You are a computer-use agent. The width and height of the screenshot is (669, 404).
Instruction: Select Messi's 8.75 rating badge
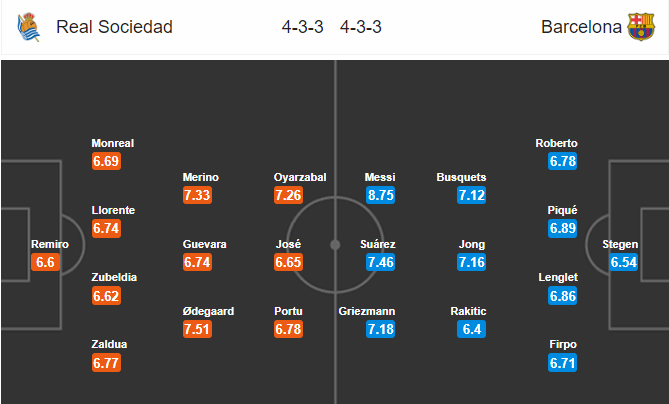pyautogui.click(x=381, y=195)
